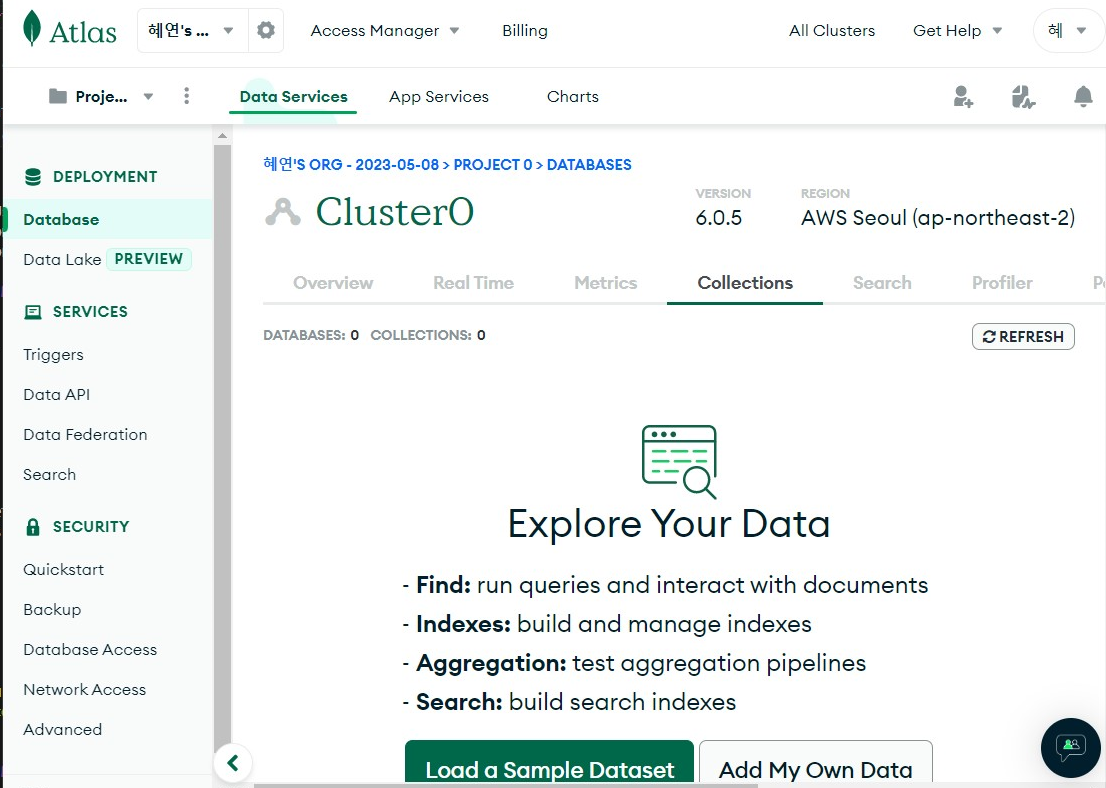Open the cluster Search tab
The height and width of the screenshot is (788, 1106).
pyautogui.click(x=882, y=283)
